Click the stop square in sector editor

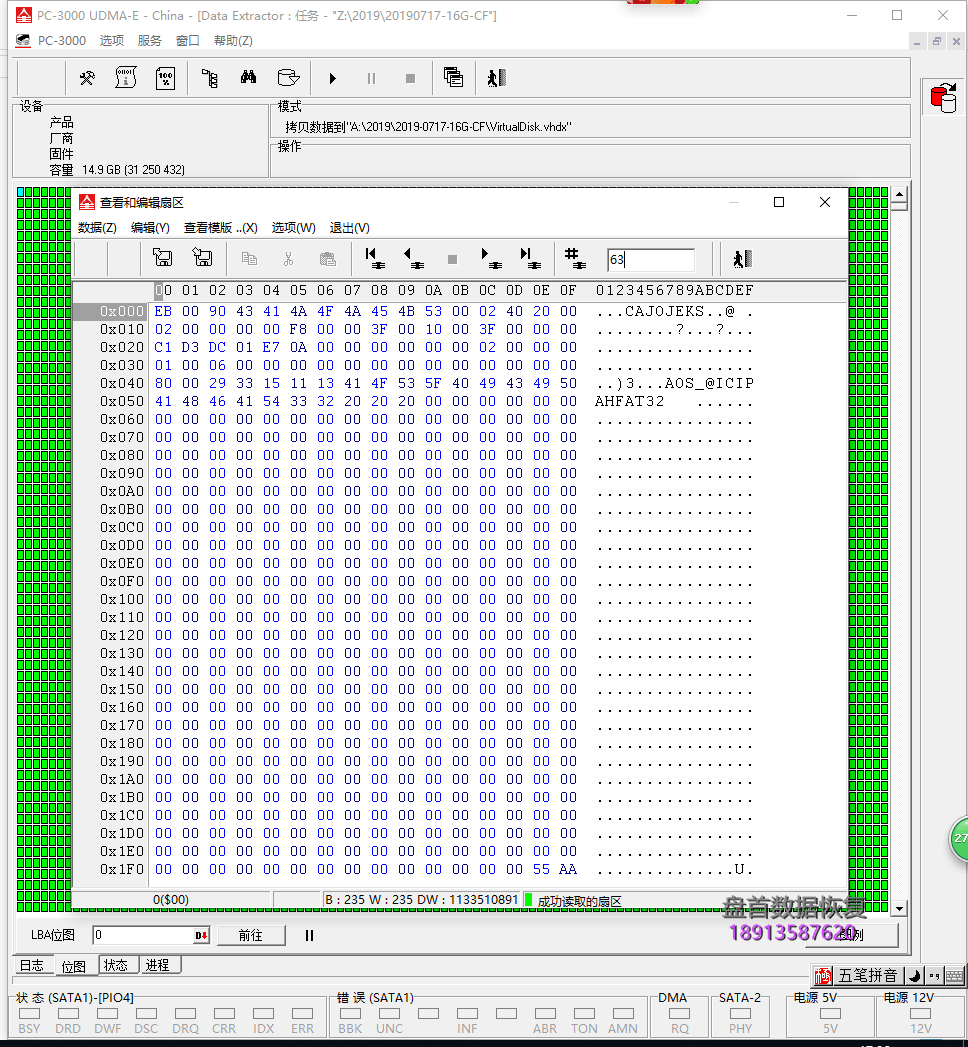452,259
